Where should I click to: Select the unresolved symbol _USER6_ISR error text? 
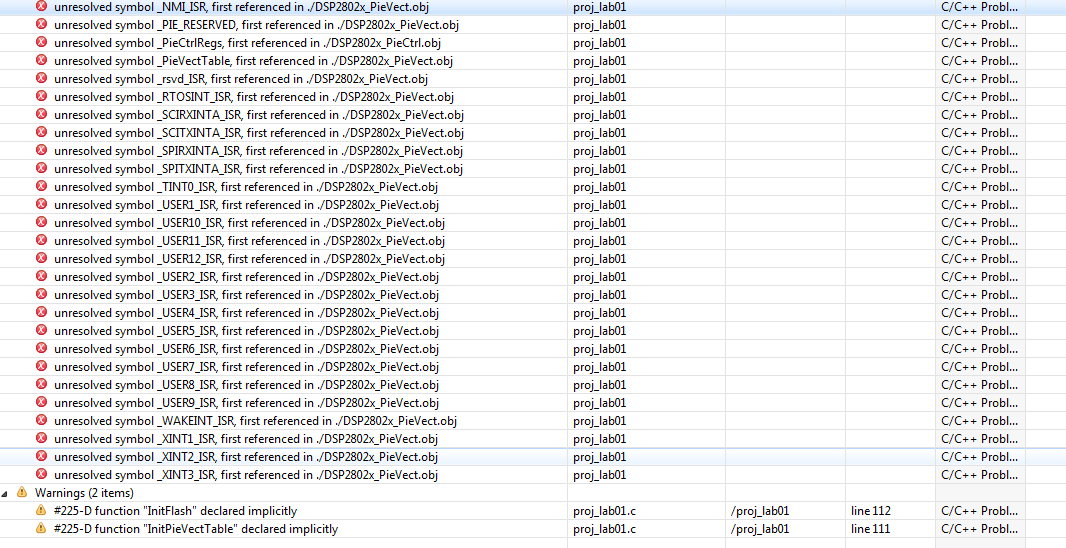click(246, 349)
